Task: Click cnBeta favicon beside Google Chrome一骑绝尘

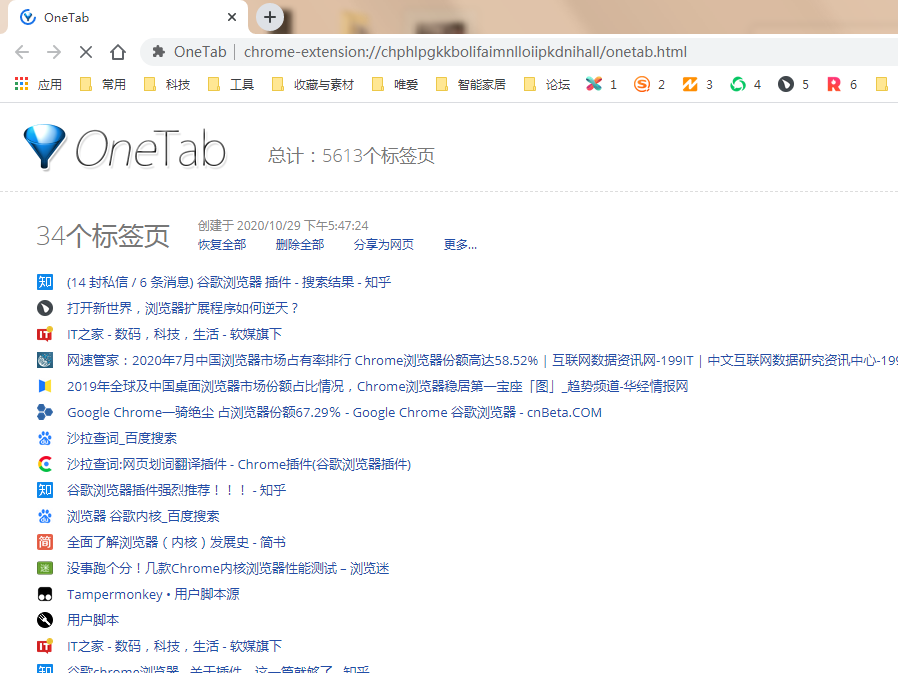Action: click(45, 412)
